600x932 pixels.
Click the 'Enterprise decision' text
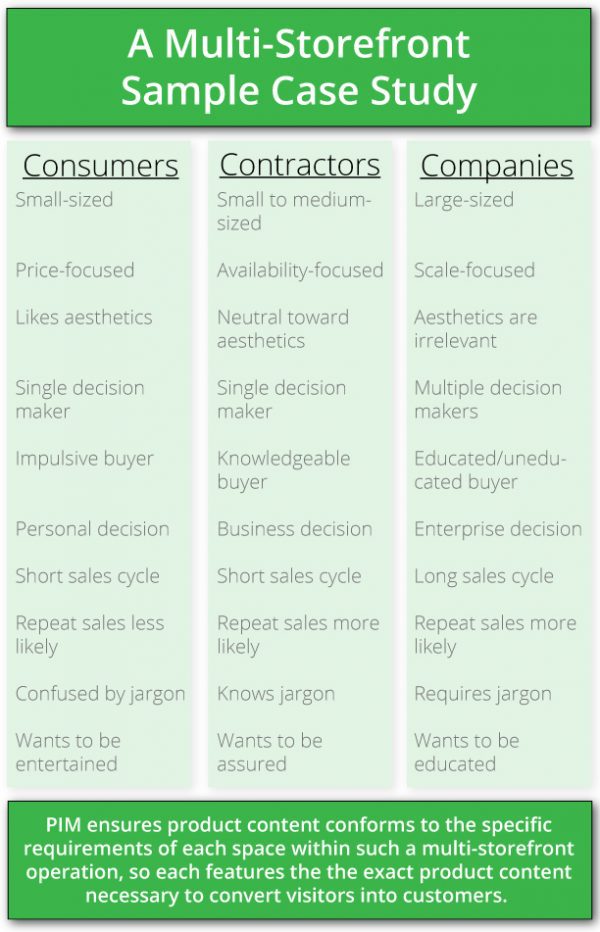[x=497, y=529]
